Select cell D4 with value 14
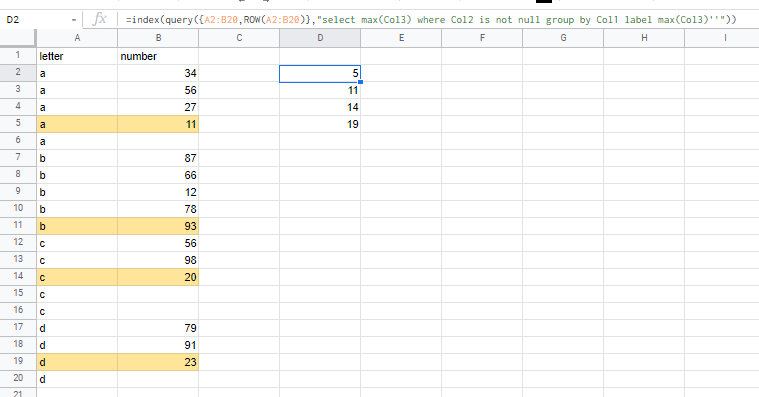The width and height of the screenshot is (759, 397). point(320,107)
